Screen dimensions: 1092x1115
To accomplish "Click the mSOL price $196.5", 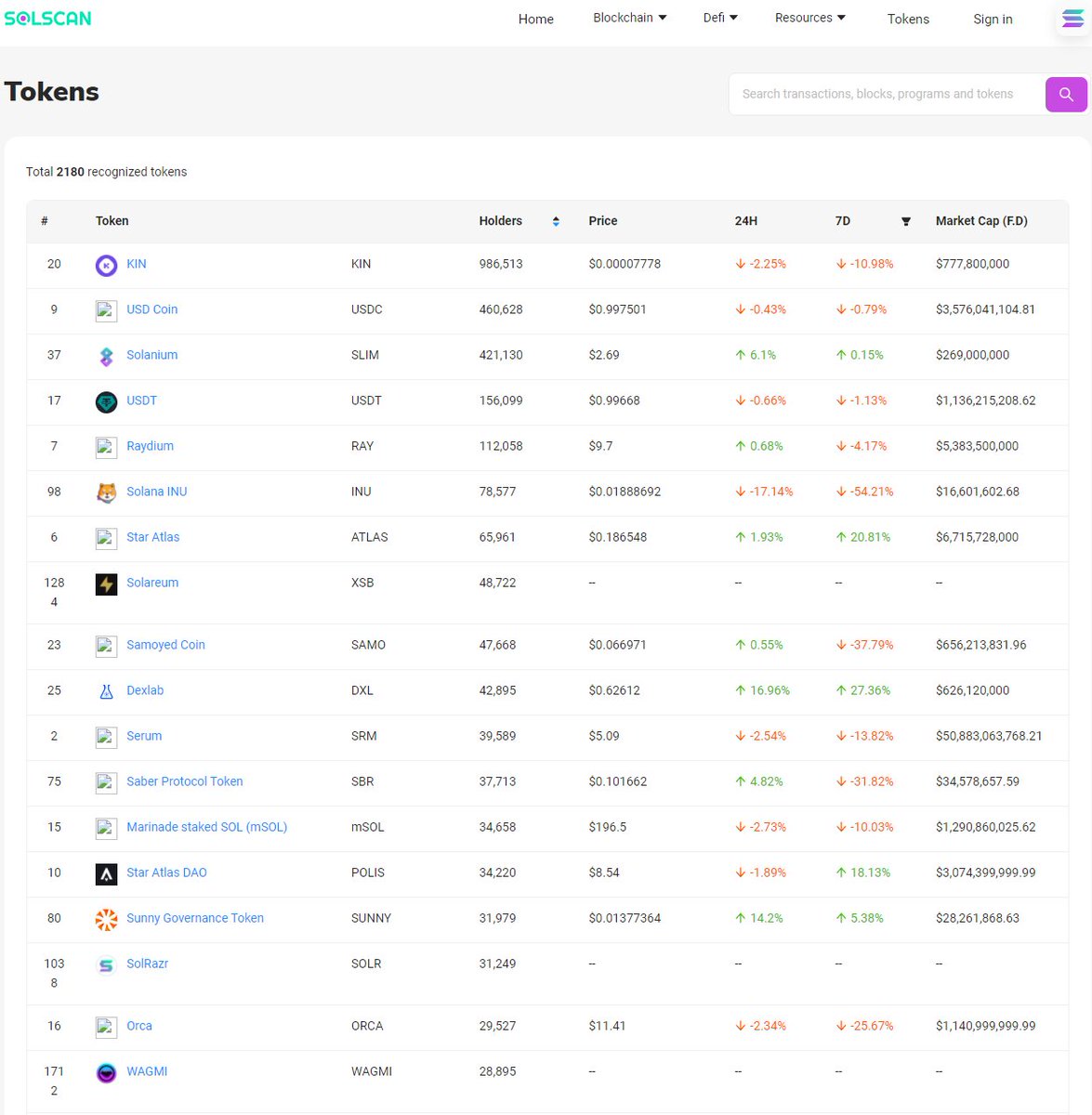I will 607,827.
